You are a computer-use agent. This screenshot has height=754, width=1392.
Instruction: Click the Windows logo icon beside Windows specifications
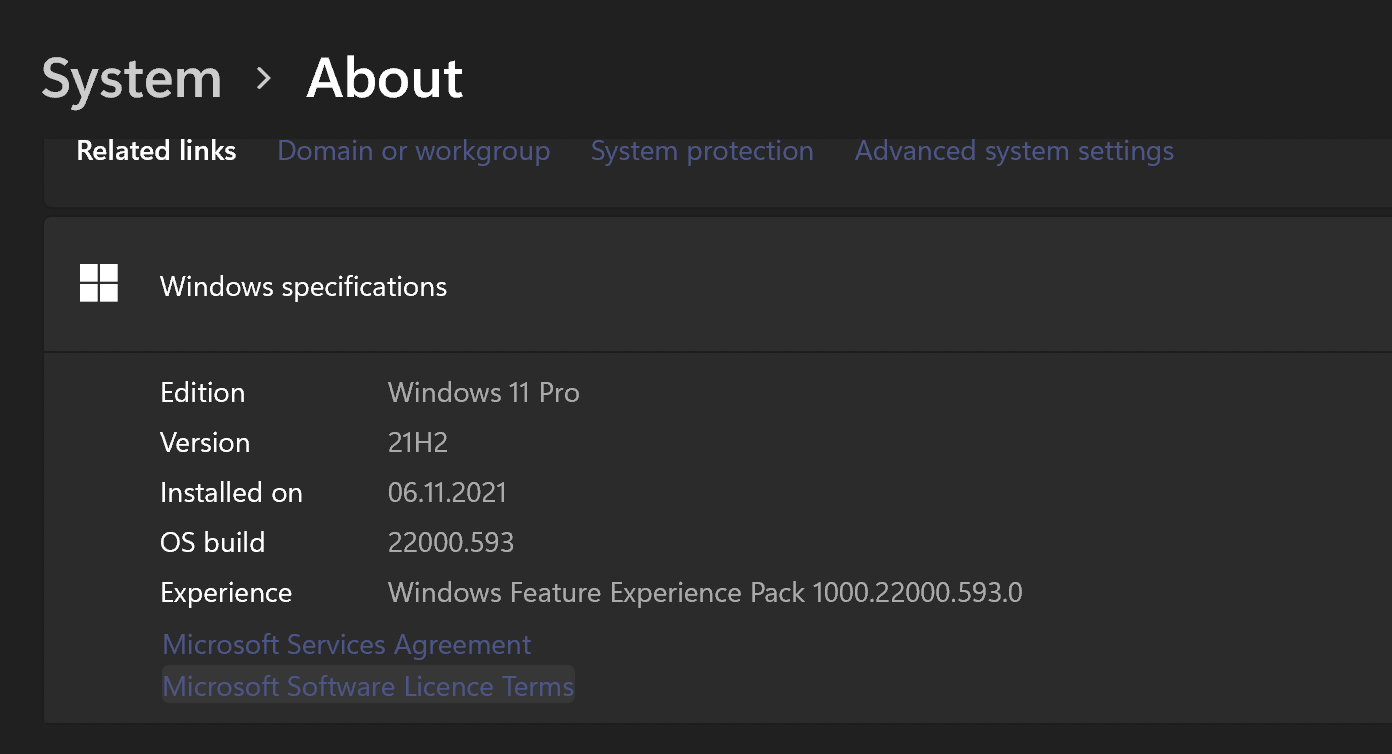97,284
